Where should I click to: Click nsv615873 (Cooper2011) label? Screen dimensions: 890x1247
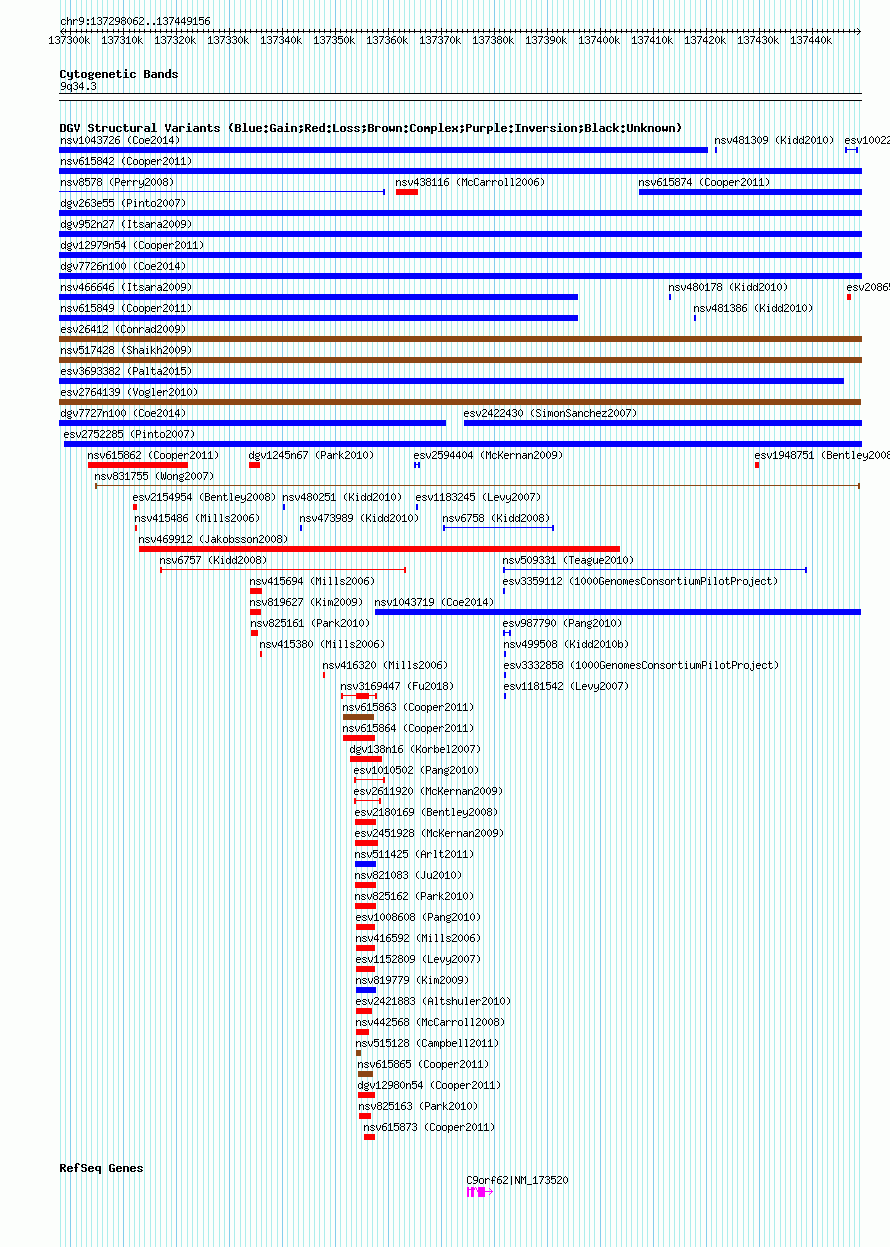[429, 1127]
